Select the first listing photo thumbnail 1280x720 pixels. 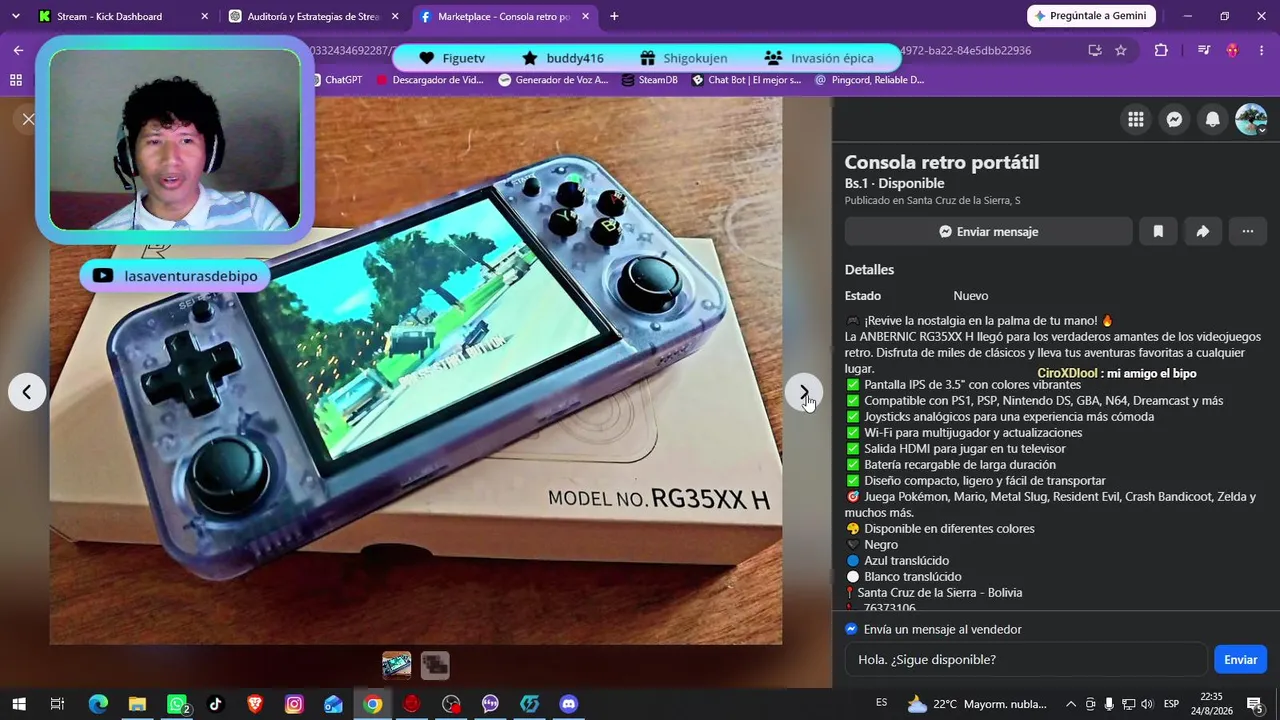(397, 665)
